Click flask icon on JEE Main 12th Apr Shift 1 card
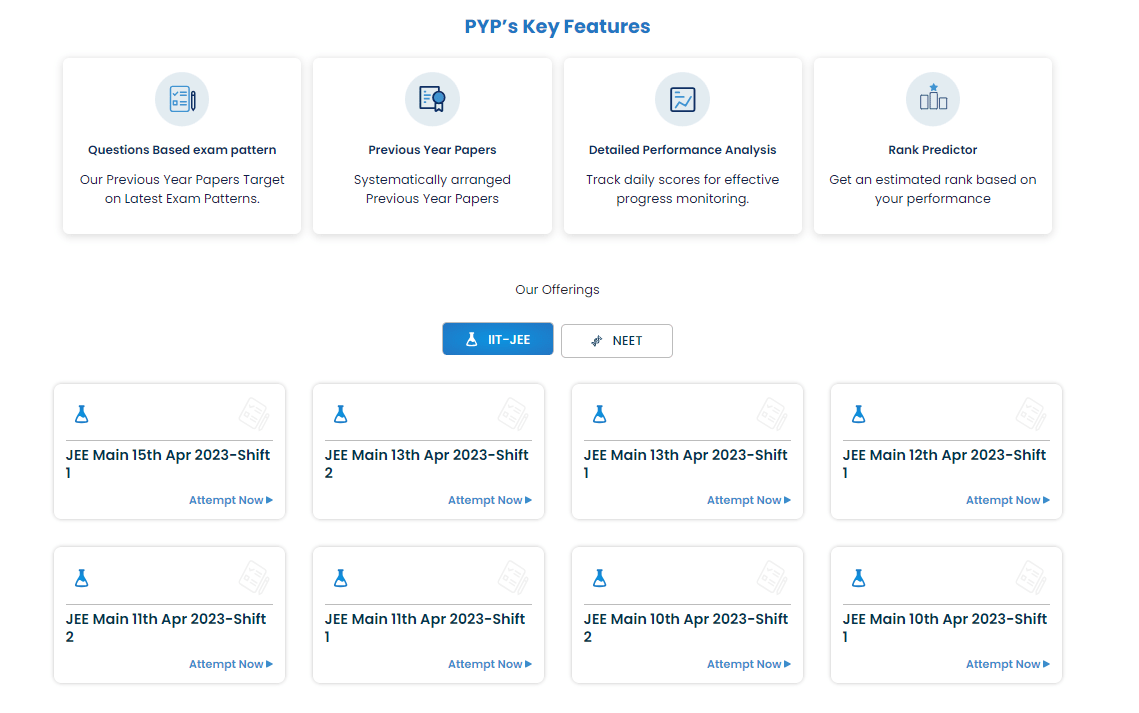This screenshot has width=1139, height=713. click(858, 413)
